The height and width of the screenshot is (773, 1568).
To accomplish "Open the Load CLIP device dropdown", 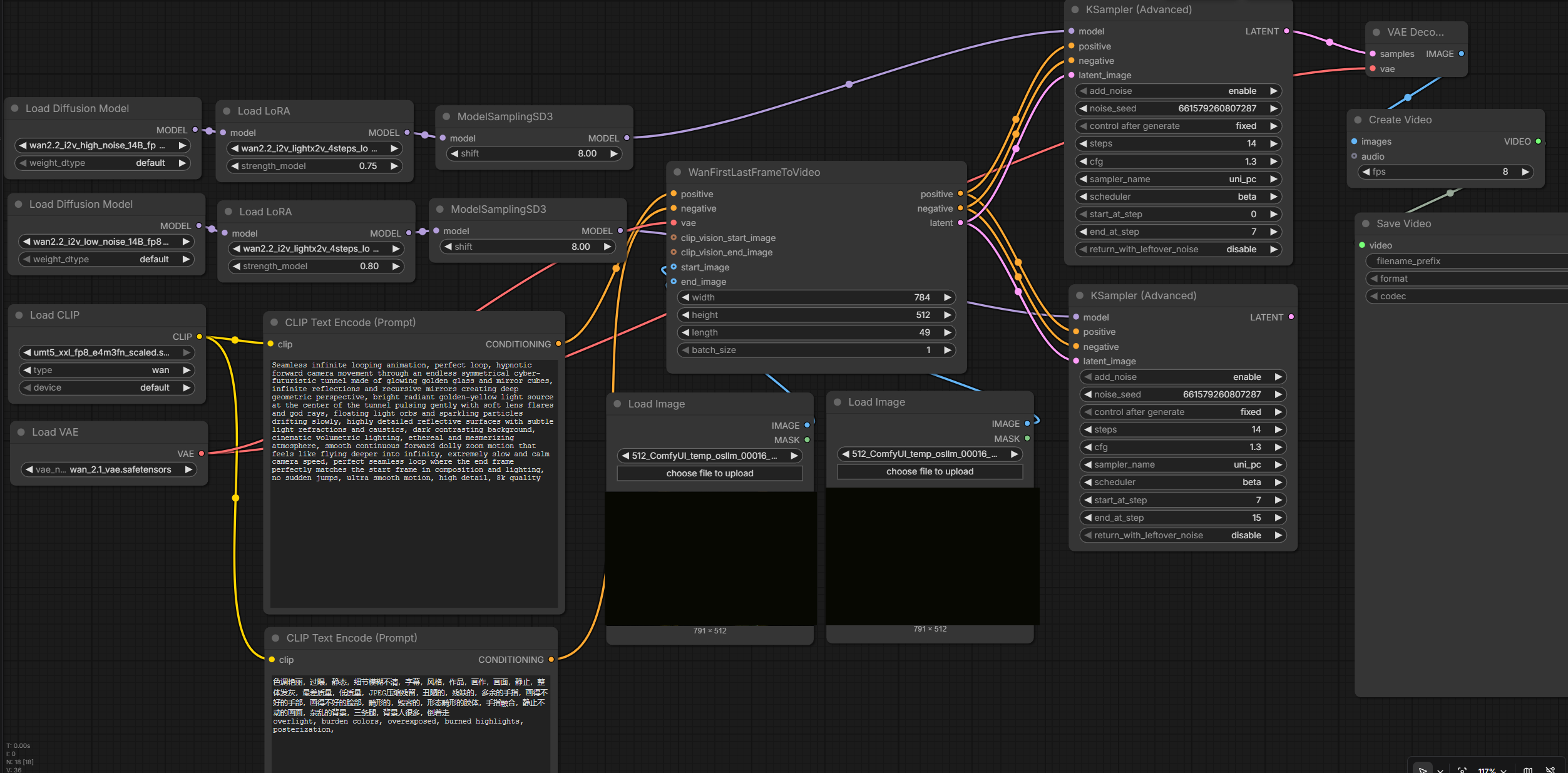I will pos(107,387).
